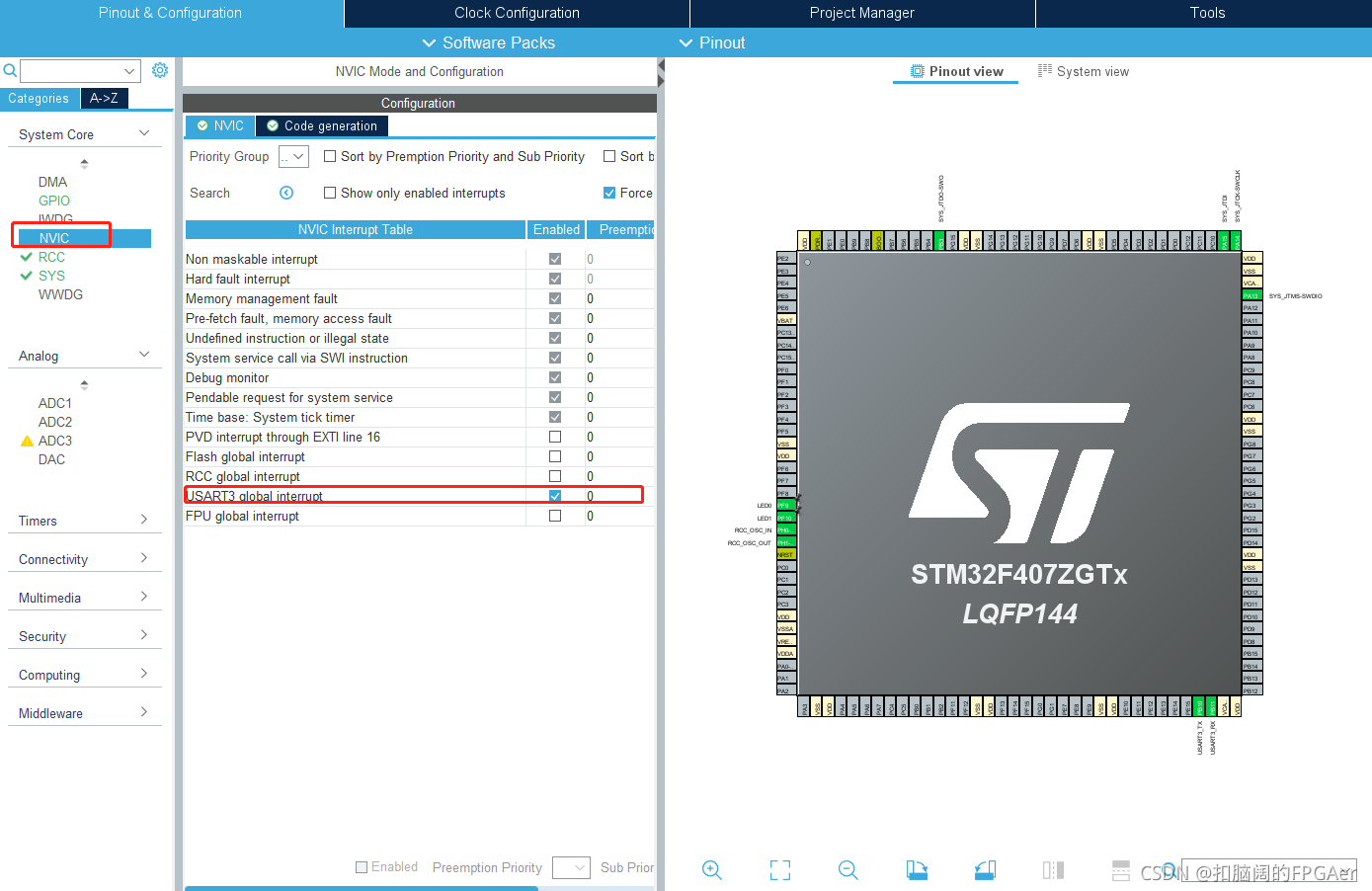Screen dimensions: 1372x891
Task: Select ADC1 under Analog
Action: pos(55,403)
